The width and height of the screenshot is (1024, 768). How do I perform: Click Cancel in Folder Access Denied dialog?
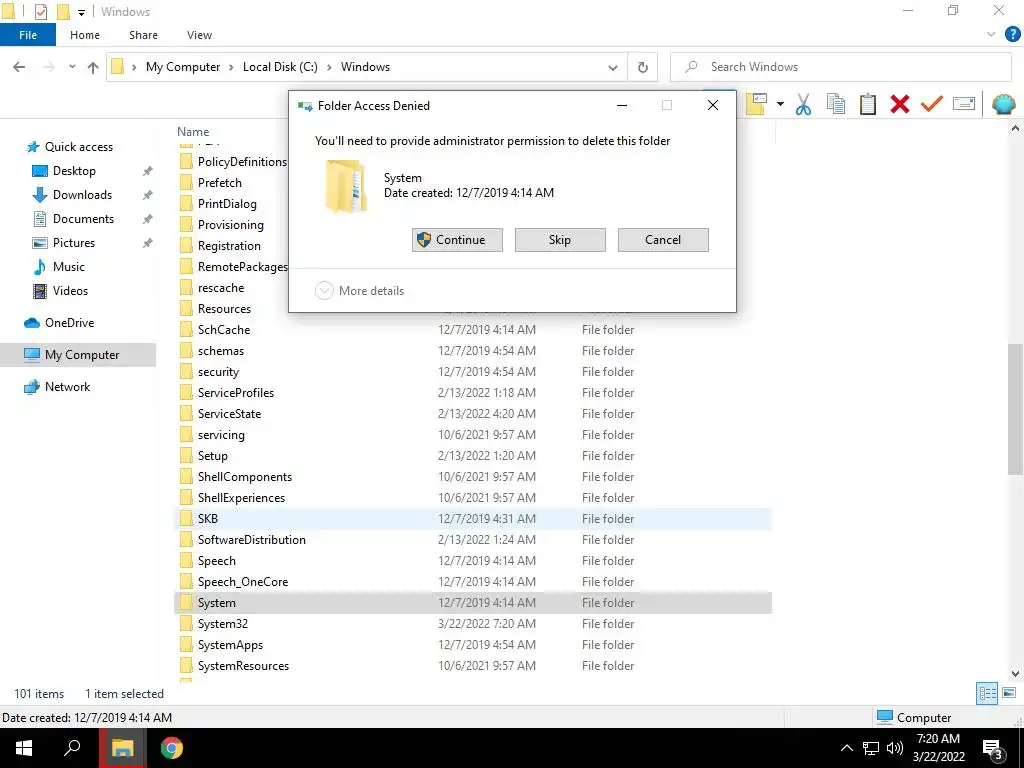[663, 240]
